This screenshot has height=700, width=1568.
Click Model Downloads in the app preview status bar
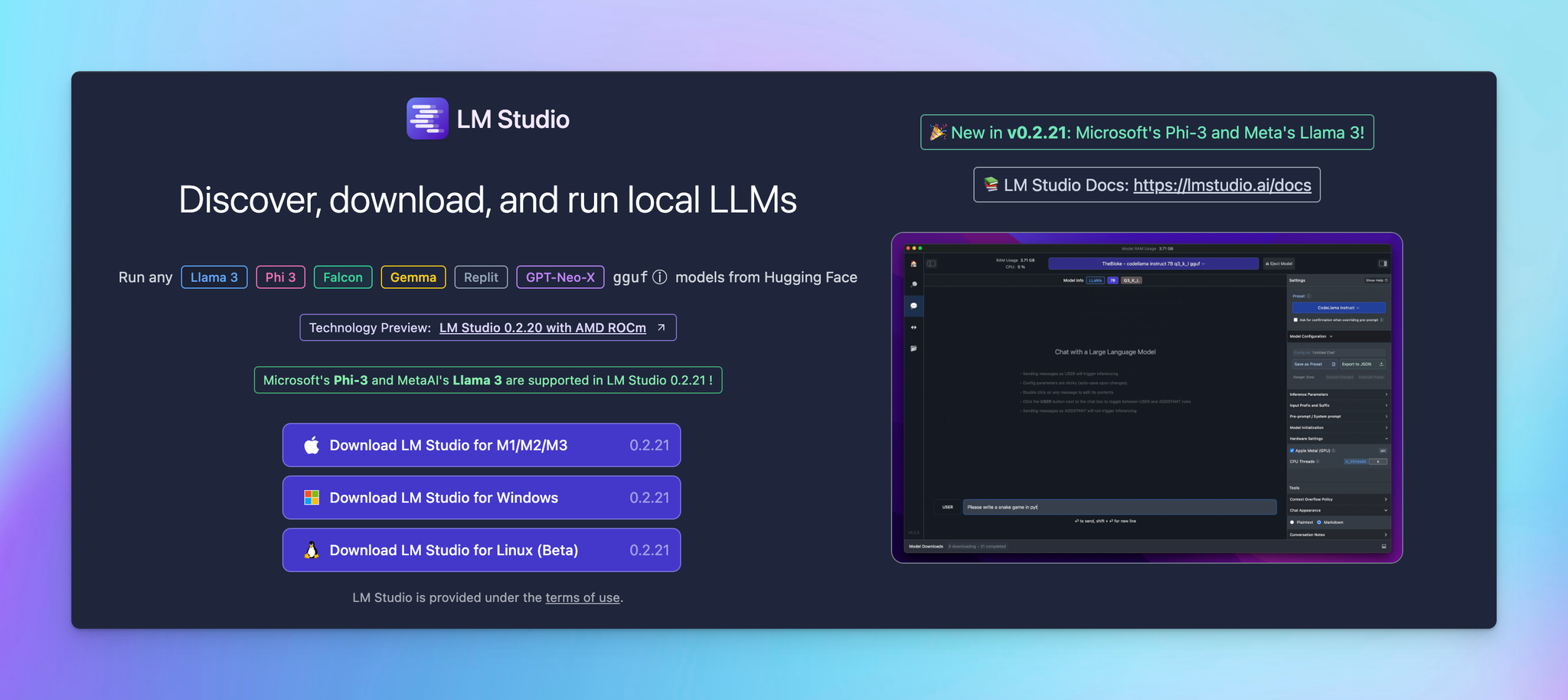[926, 547]
